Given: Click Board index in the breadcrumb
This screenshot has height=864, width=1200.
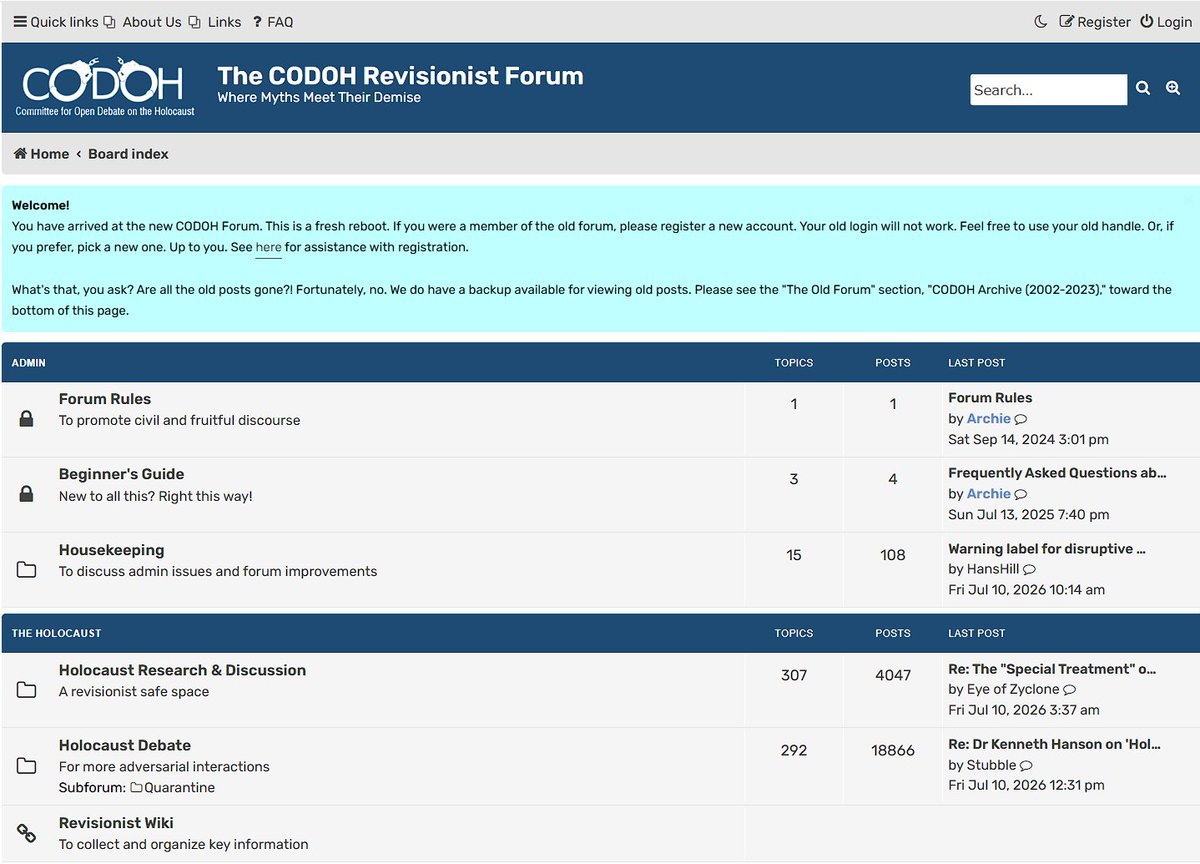Looking at the screenshot, I should (128, 154).
